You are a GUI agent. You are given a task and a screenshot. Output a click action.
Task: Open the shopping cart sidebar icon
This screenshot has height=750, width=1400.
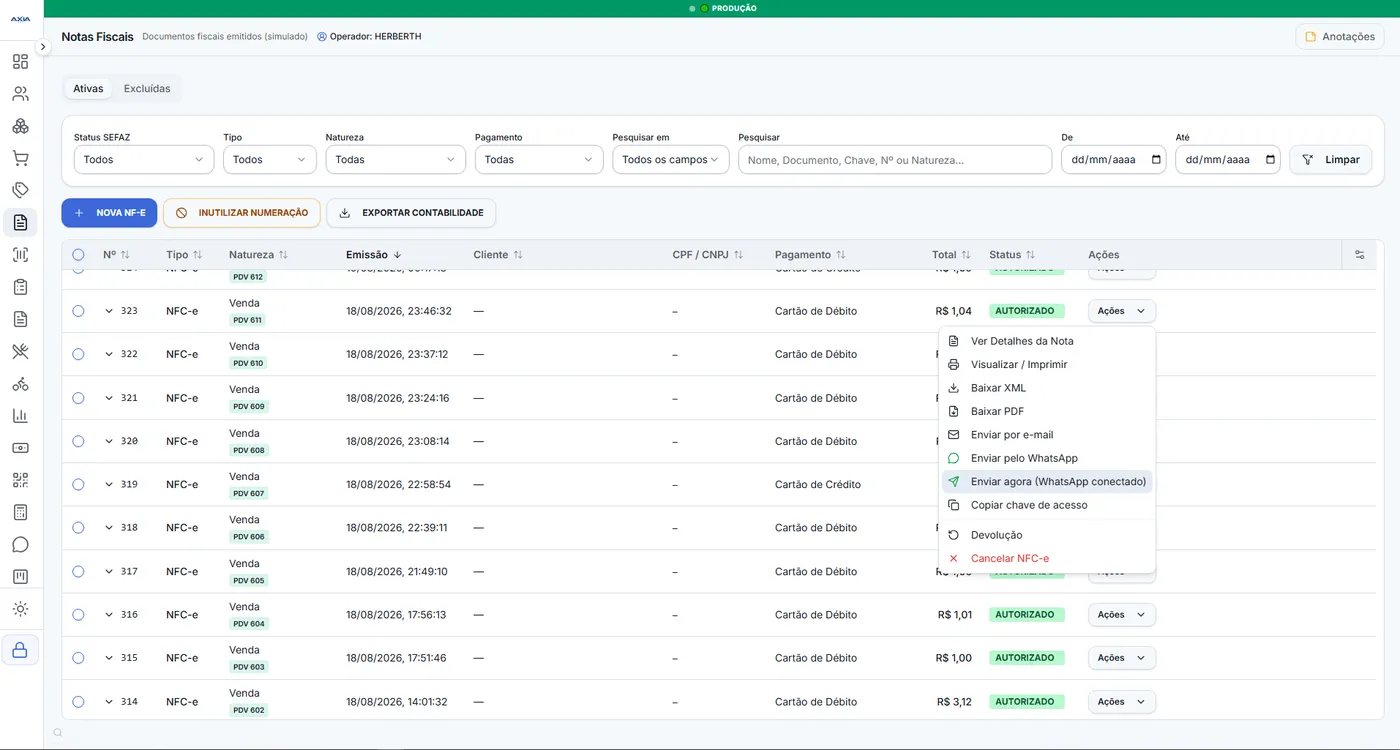click(20, 158)
